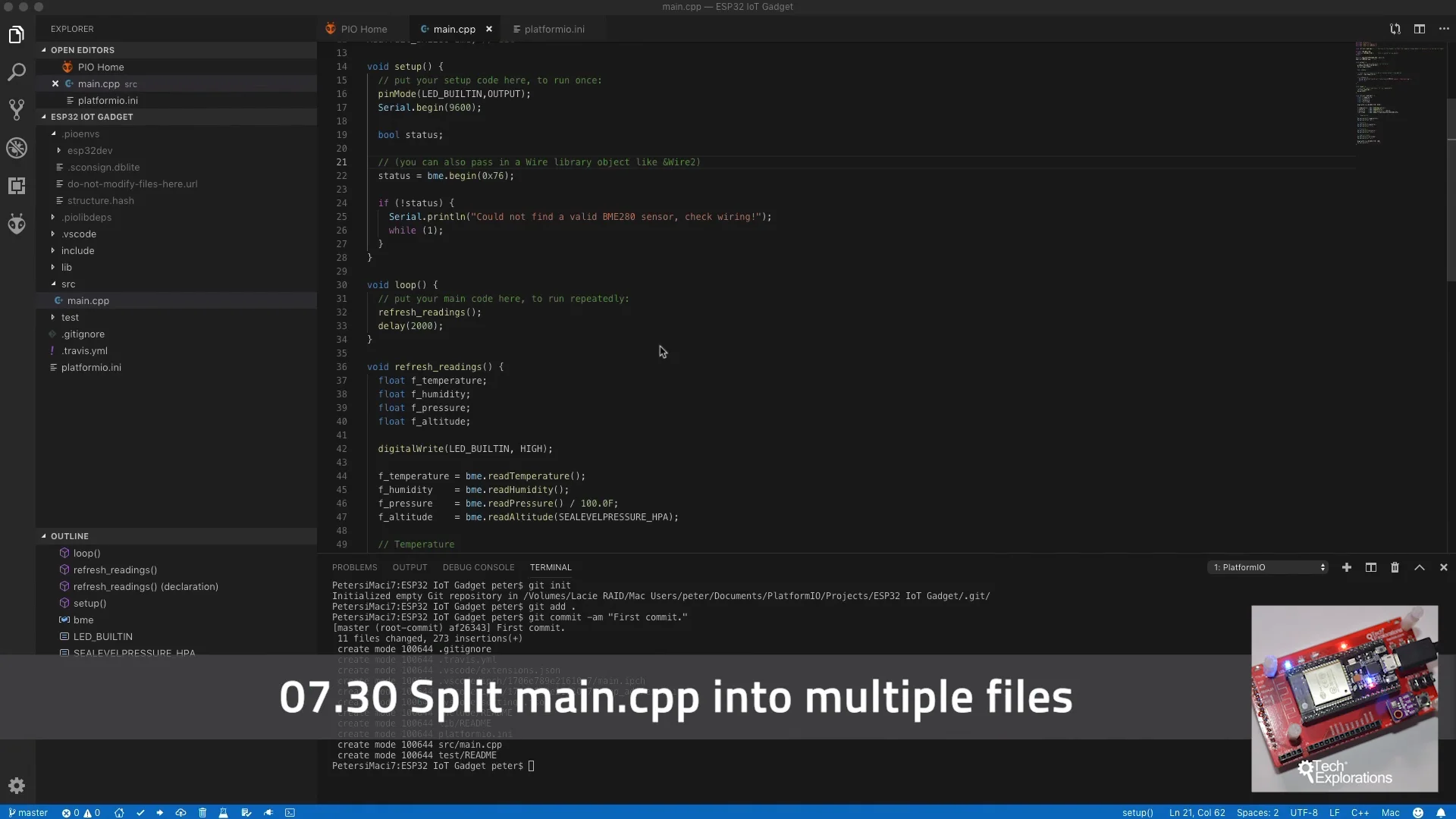This screenshot has height=819, width=1456.
Task: Open the Debug view in activity bar
Action: pos(17,148)
